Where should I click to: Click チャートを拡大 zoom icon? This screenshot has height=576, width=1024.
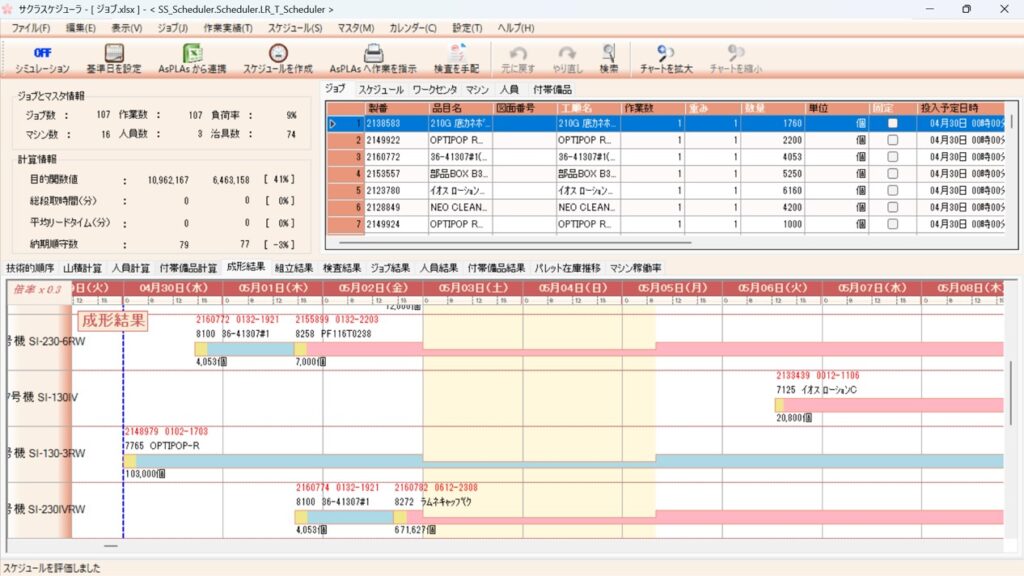click(x=667, y=53)
